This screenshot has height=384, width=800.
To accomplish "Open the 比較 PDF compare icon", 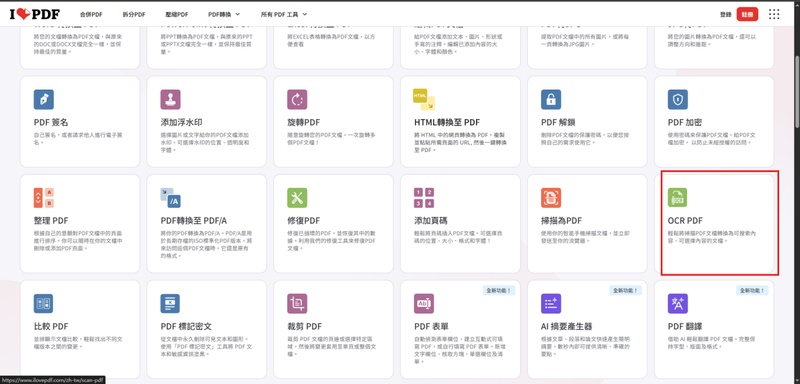I will click(44, 303).
